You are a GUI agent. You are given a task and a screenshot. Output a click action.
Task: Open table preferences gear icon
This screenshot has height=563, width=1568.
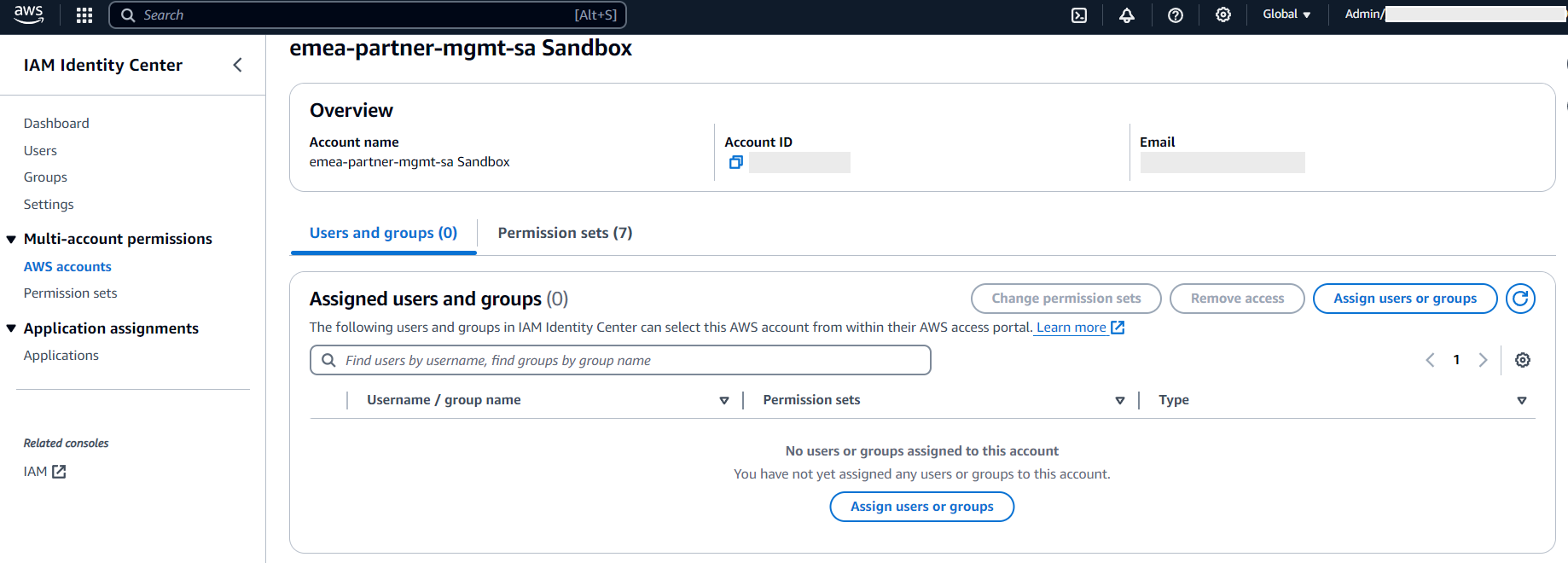coord(1523,360)
